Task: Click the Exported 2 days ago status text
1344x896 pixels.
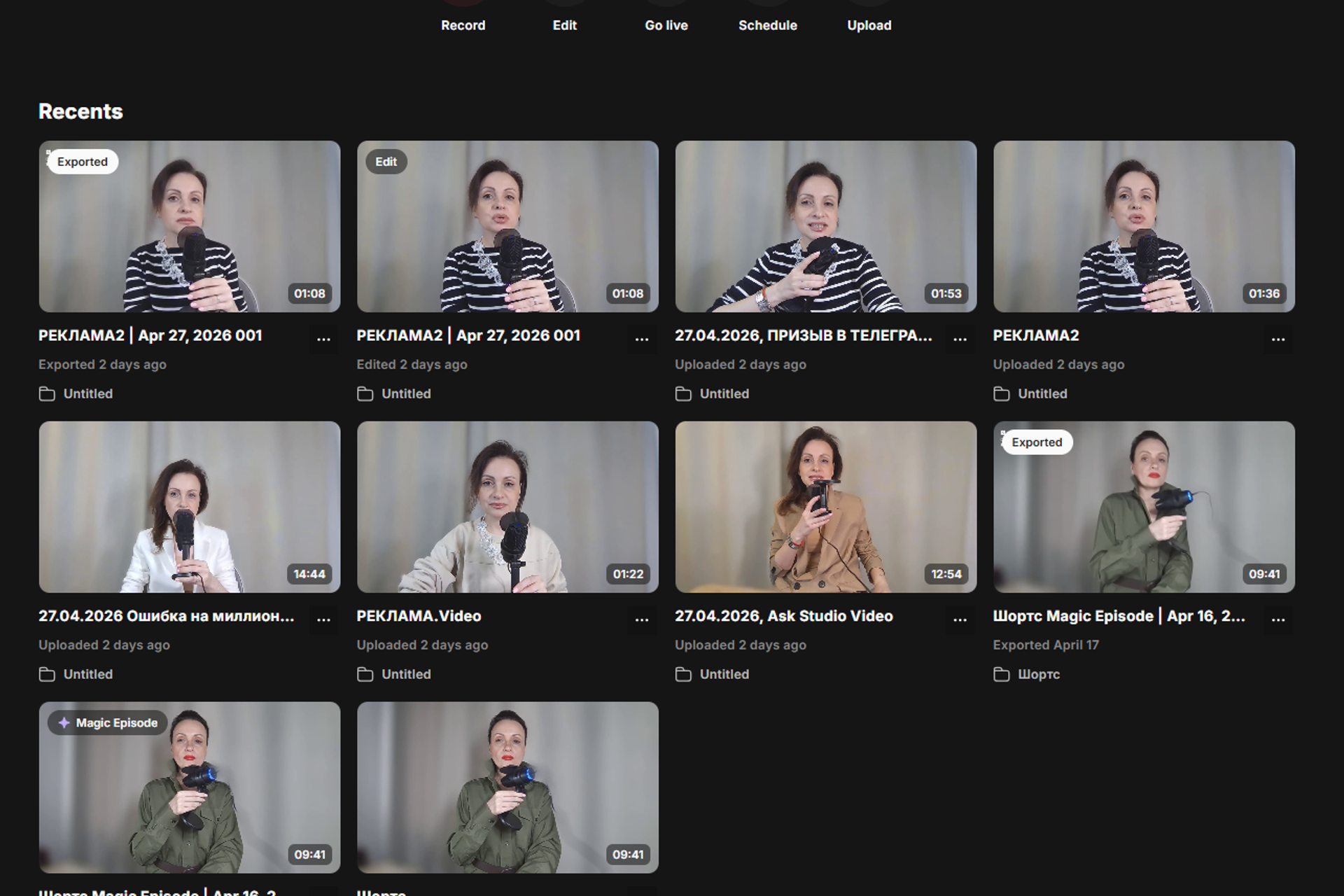Action: (103, 365)
